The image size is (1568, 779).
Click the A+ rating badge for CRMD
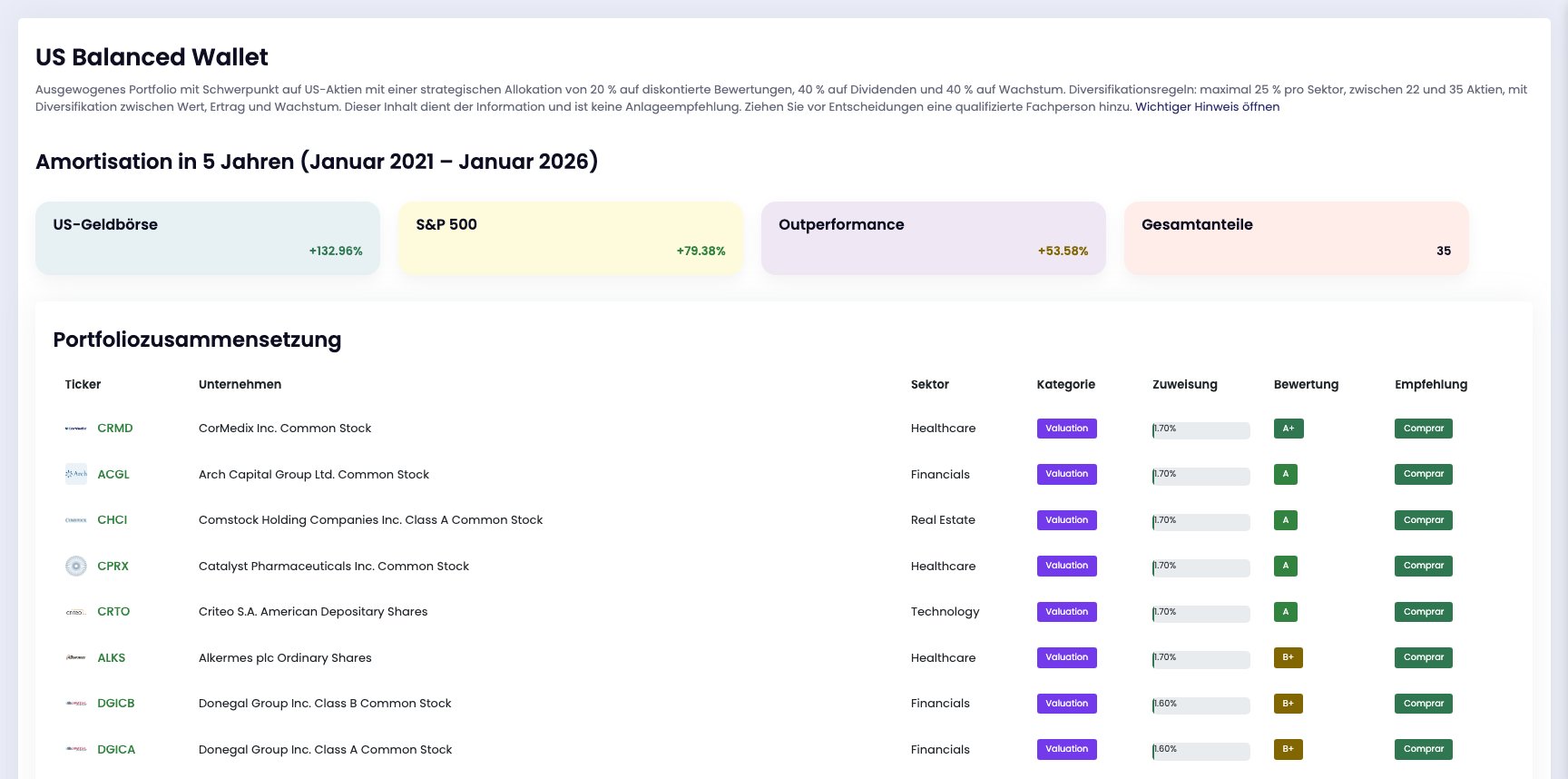(1289, 429)
